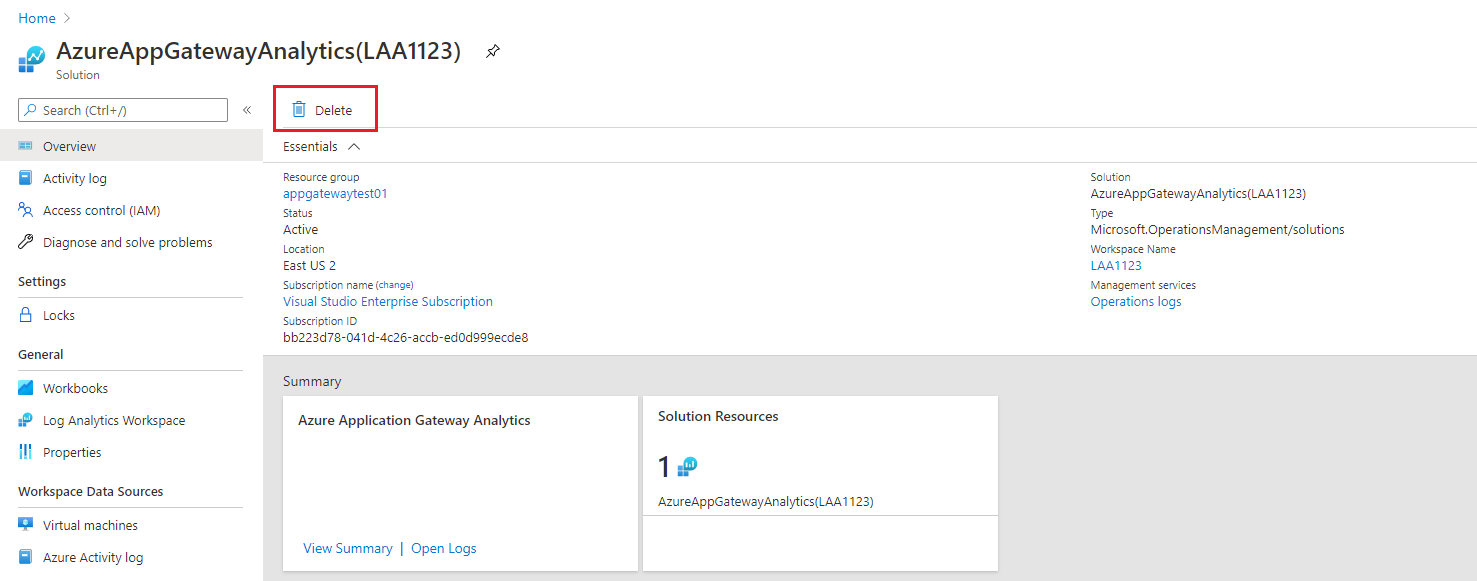Click the View Summary link
Viewport: 1477px width, 581px height.
[347, 548]
